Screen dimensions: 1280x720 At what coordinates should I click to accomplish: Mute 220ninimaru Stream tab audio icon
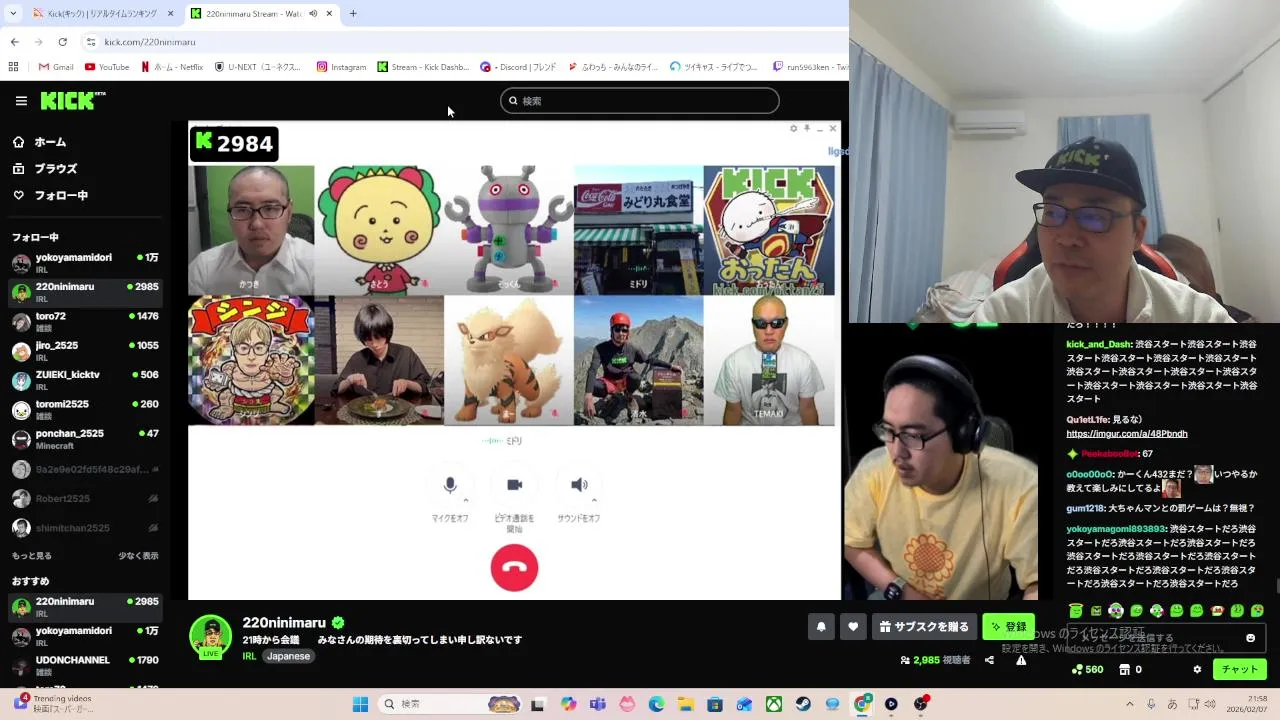313,14
